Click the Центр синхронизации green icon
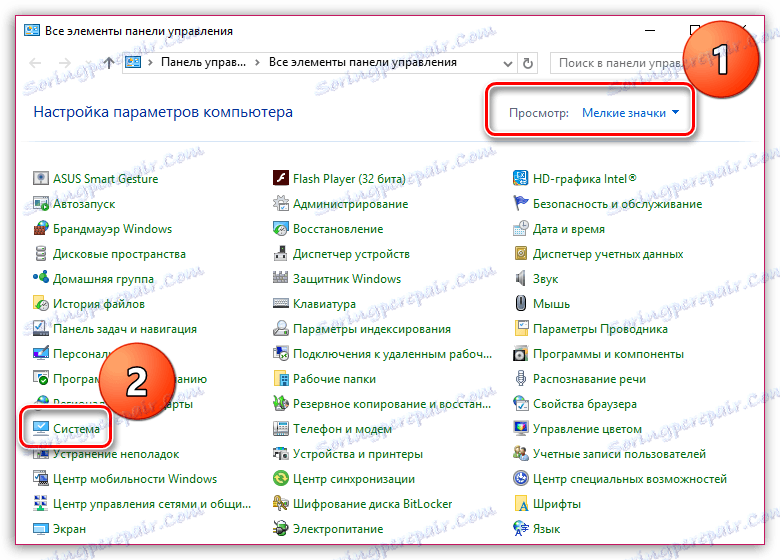780x560 pixels. point(281,478)
